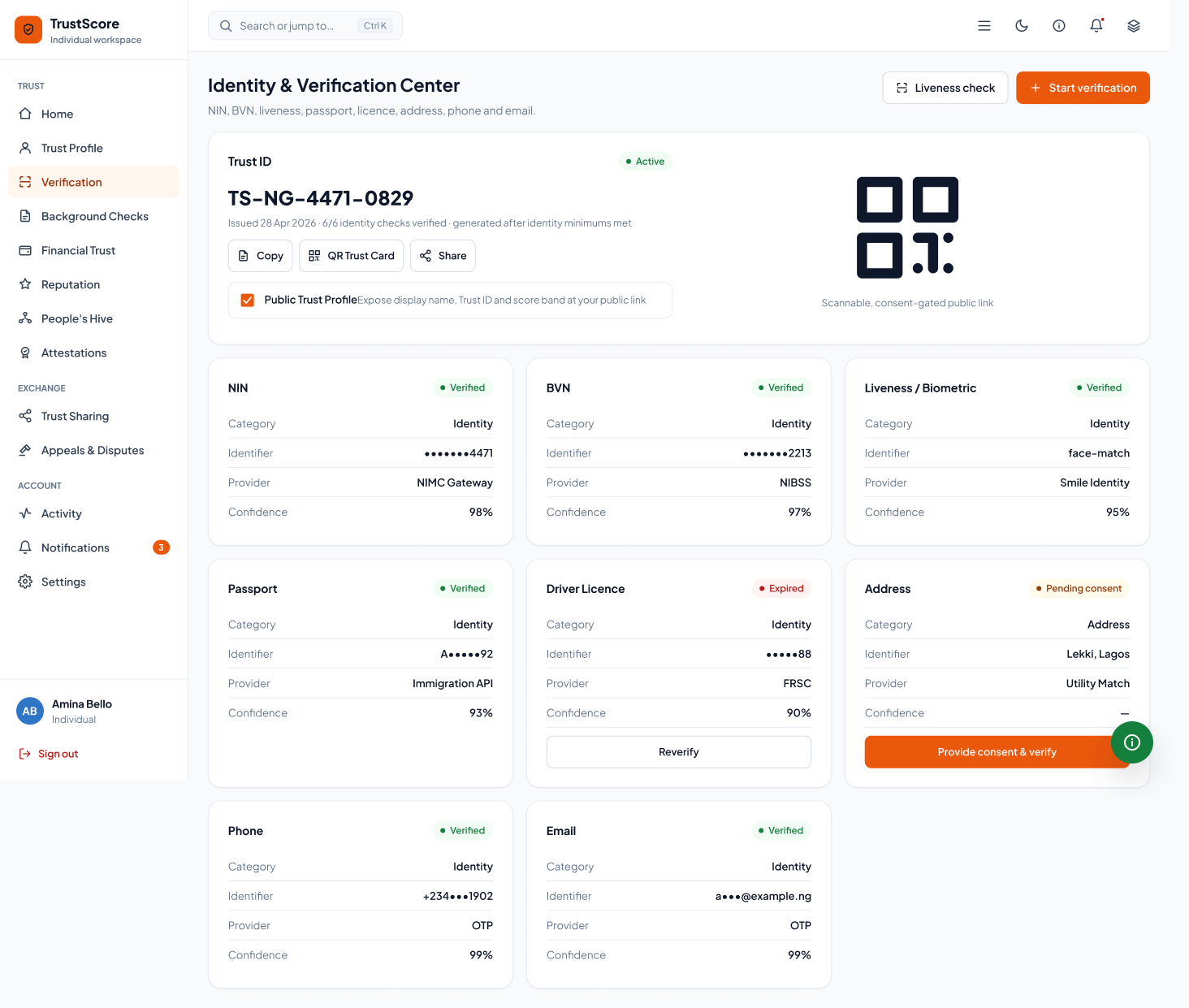Click the Email card Verified badge
Viewport: 1189px width, 1008px height.
tap(781, 830)
